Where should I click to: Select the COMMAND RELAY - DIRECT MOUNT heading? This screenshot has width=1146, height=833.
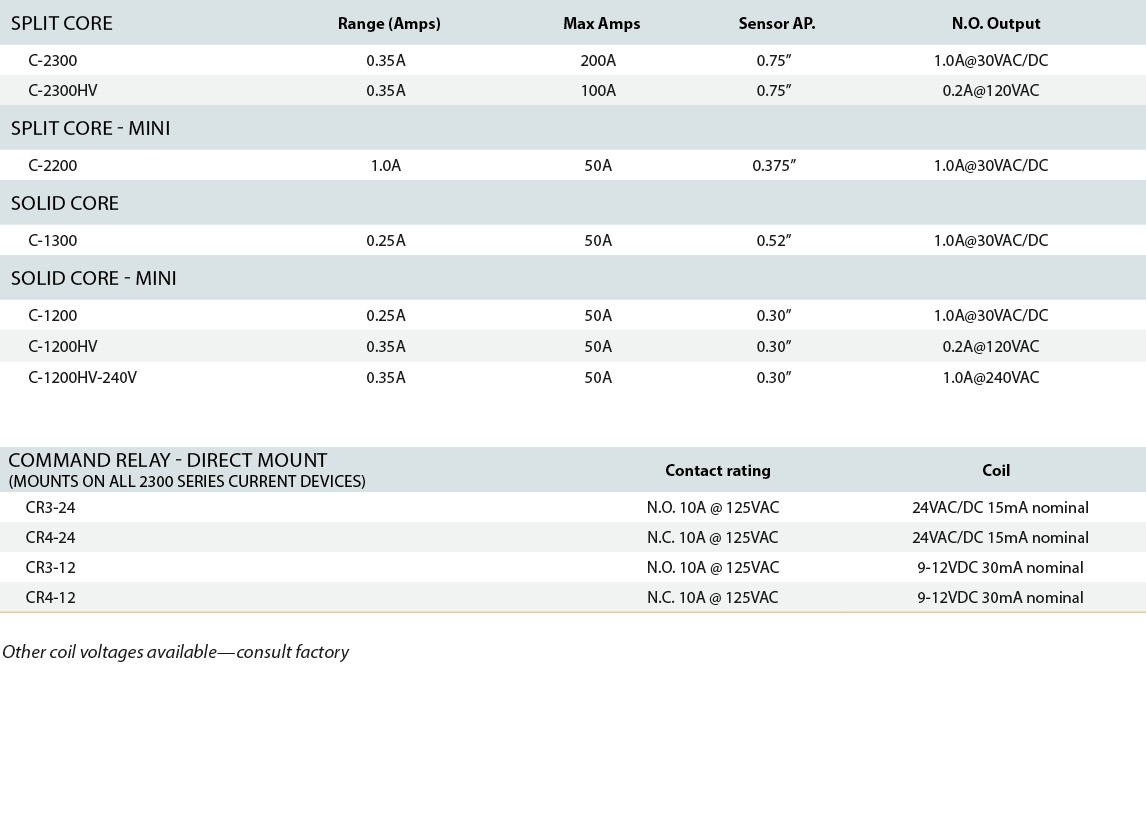[168, 460]
